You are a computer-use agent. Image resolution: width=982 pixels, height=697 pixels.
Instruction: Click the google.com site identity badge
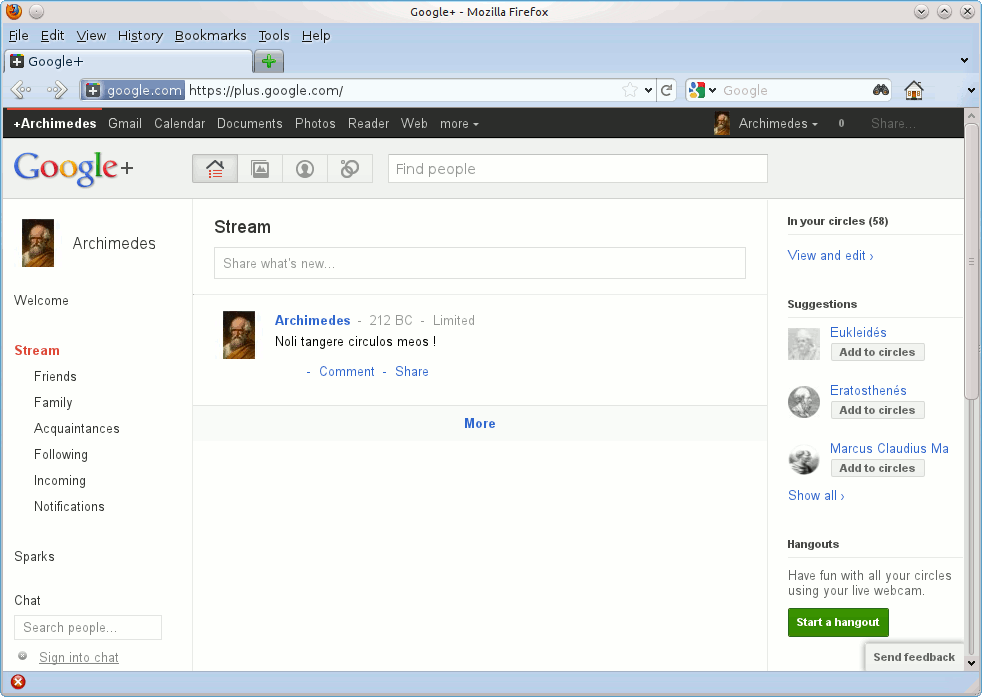tap(133, 90)
